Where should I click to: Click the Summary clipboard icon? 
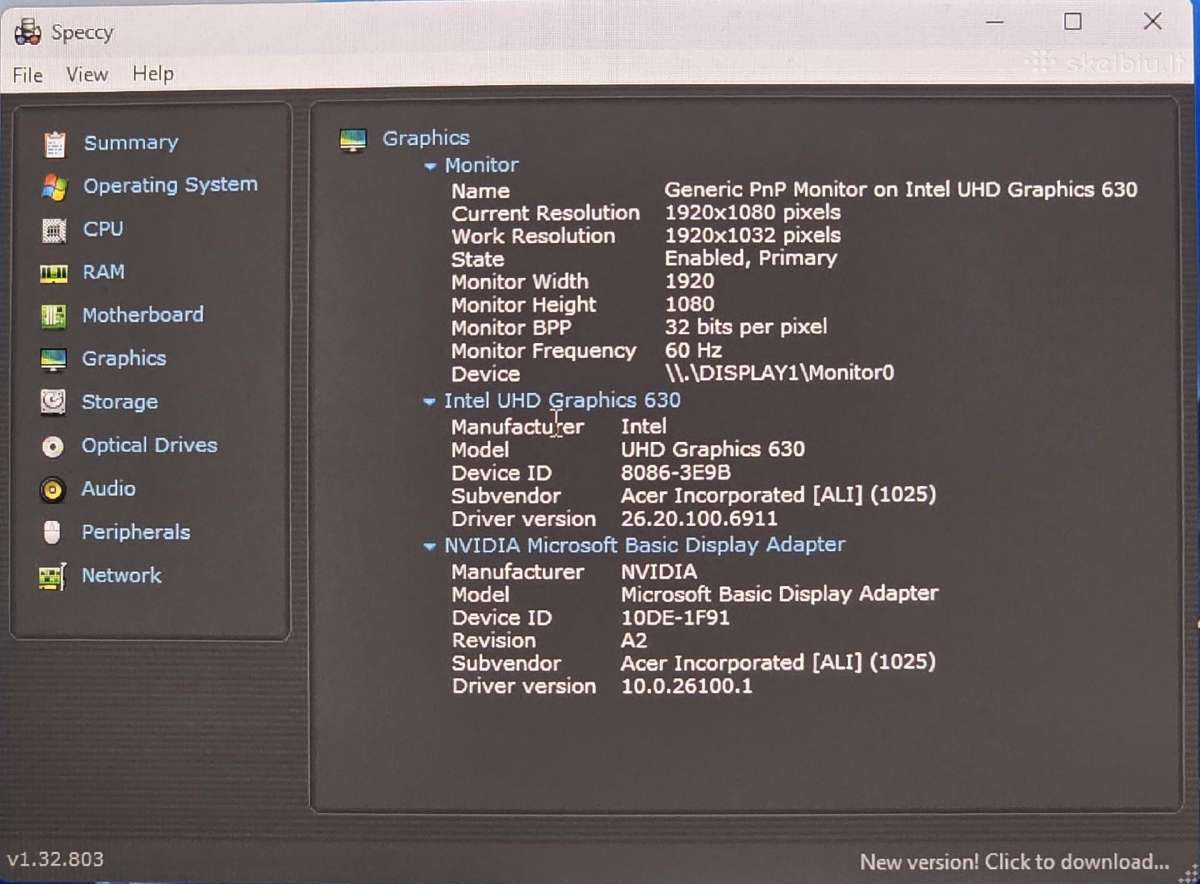point(54,143)
